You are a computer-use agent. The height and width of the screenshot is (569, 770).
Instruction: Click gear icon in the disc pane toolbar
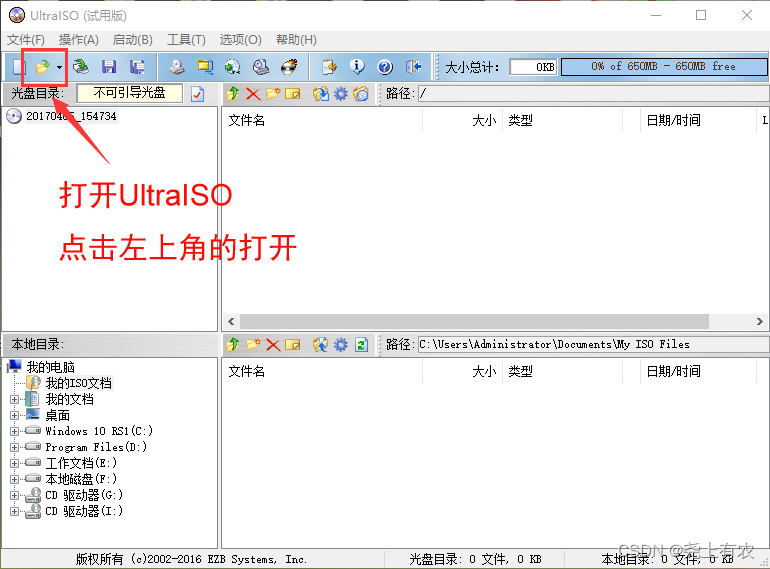point(340,93)
